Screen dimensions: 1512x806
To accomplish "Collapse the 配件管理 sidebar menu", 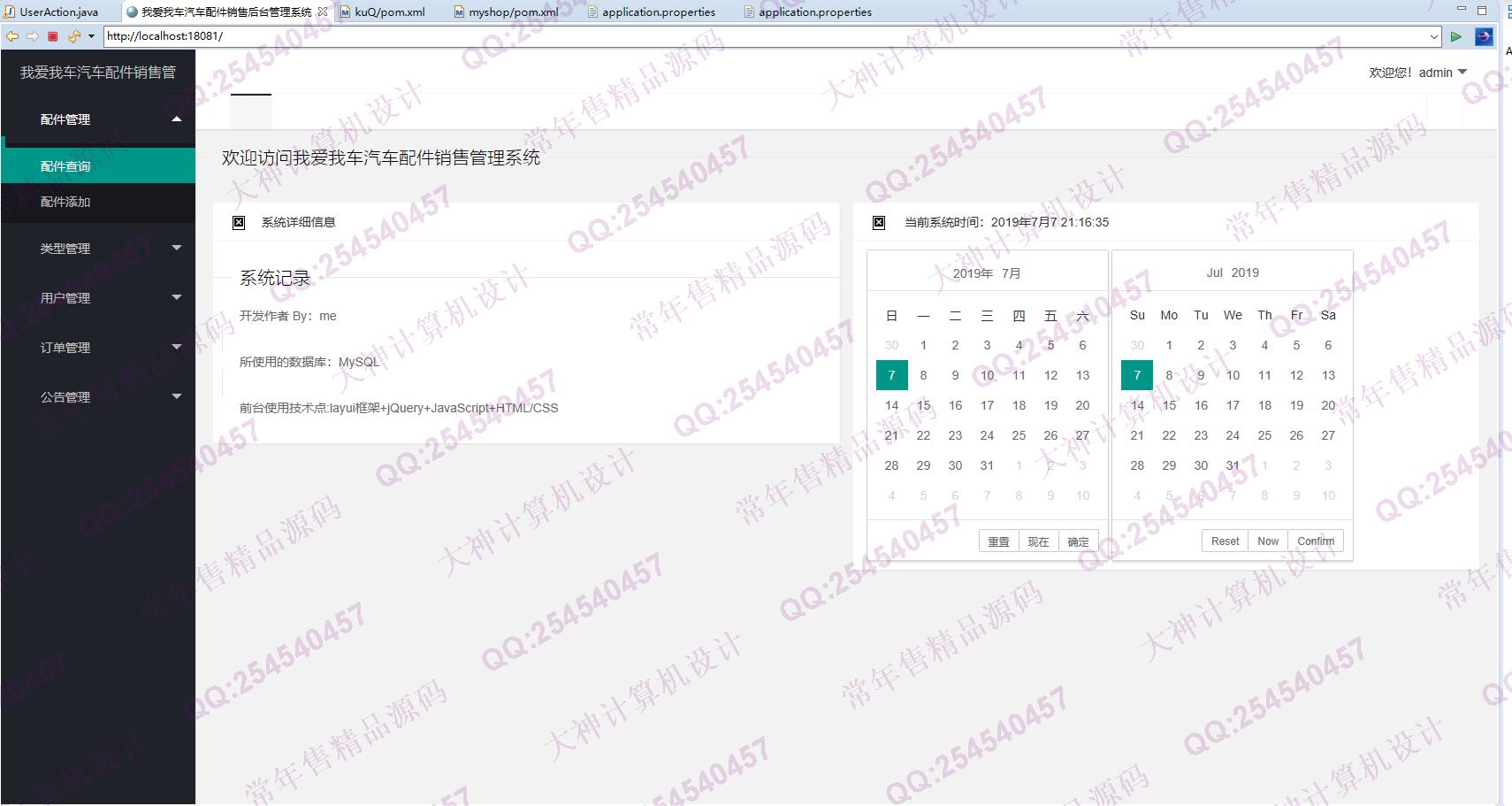I will point(97,119).
